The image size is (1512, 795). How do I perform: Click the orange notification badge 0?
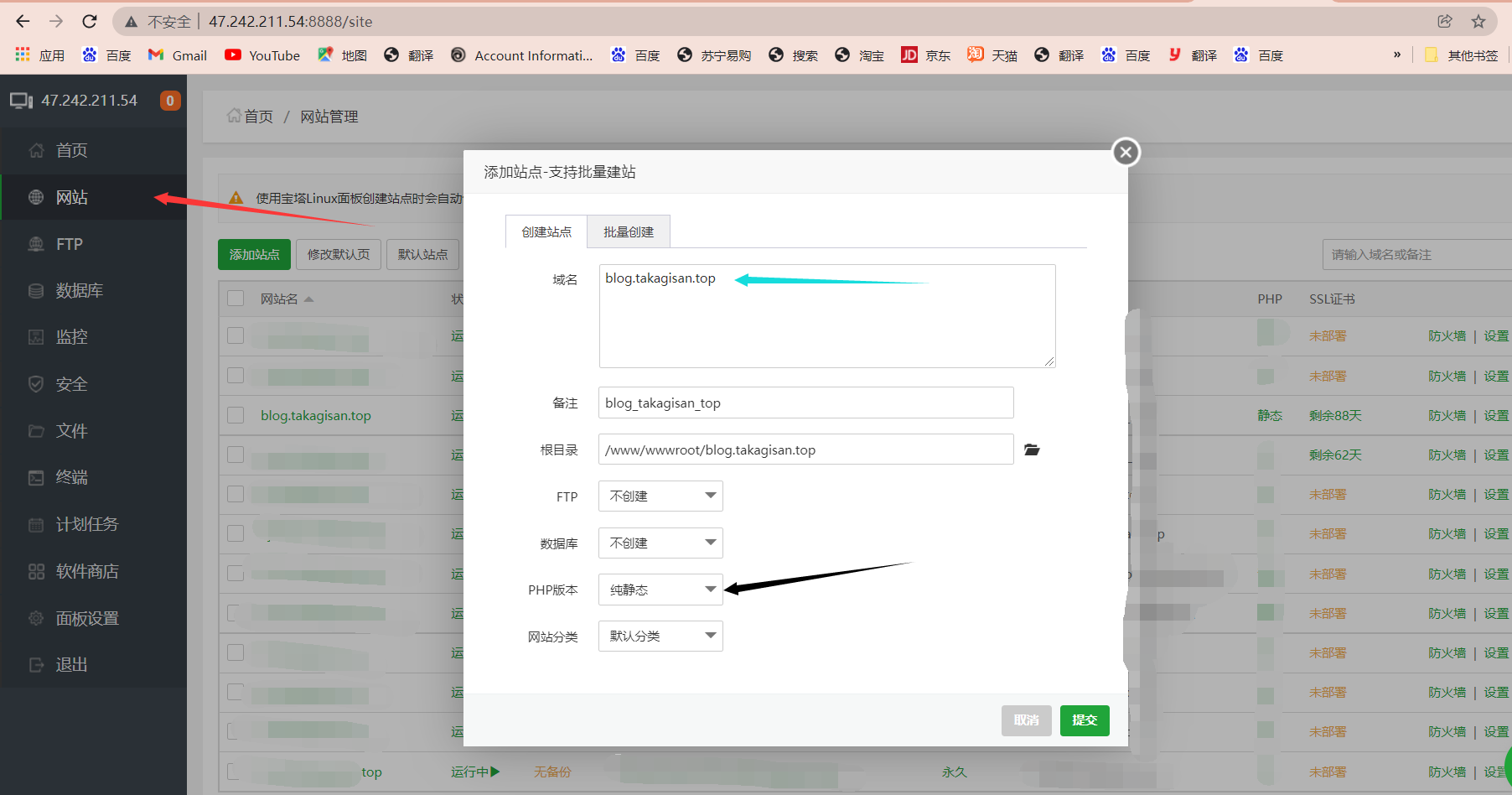[170, 101]
